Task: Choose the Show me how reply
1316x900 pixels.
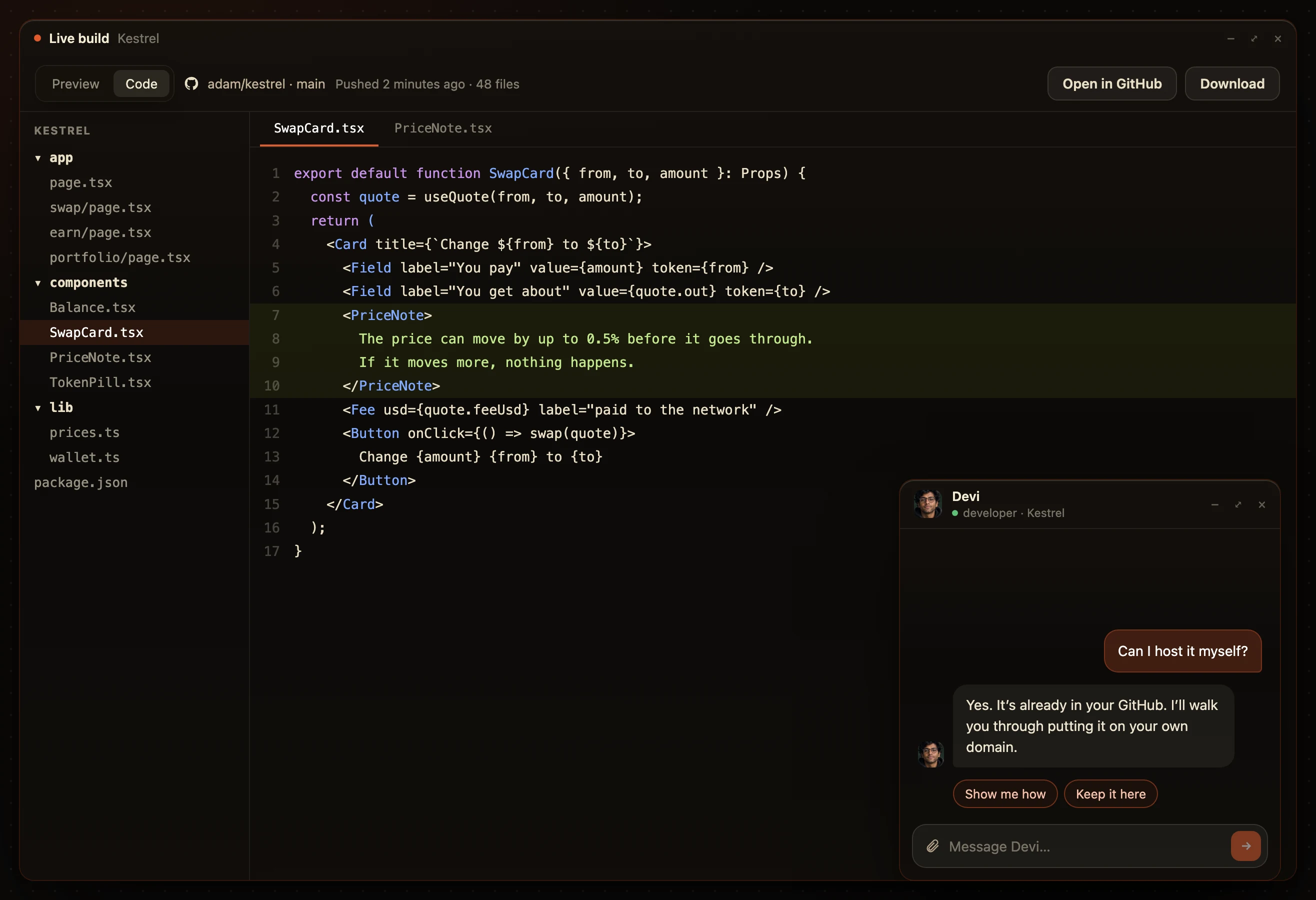Action: coord(1004,794)
